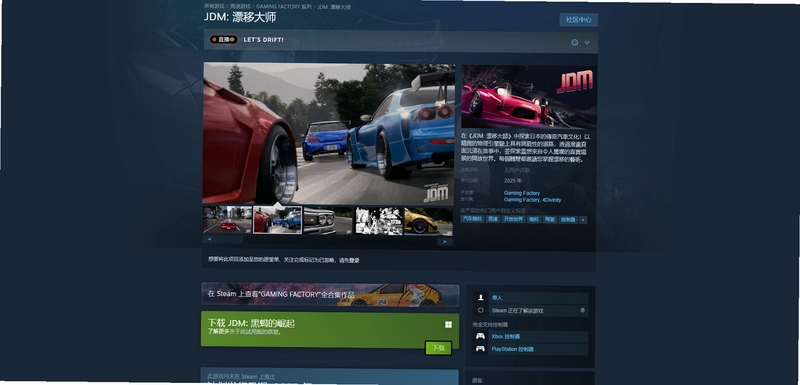Click the 控制器 tag
This screenshot has width=800, height=385.
(x=568, y=220)
